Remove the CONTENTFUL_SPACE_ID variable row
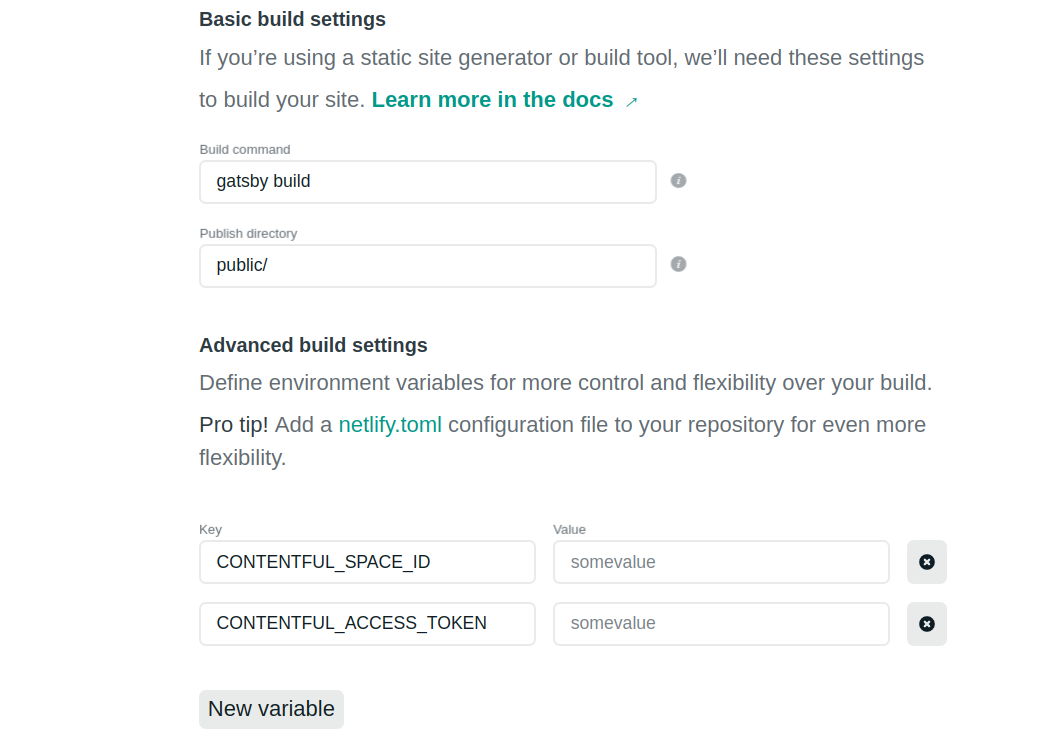Image resolution: width=1046 pixels, height=749 pixels. (926, 562)
